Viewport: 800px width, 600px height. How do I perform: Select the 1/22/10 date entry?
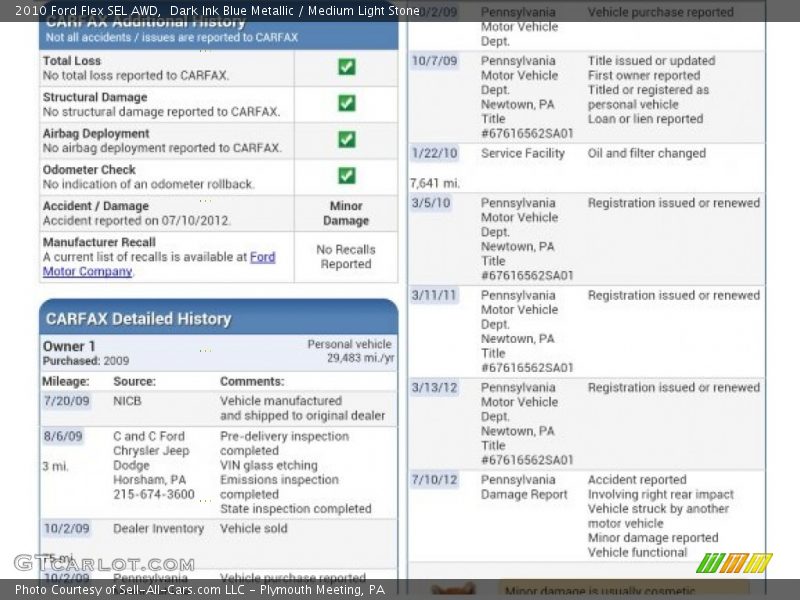coord(434,153)
